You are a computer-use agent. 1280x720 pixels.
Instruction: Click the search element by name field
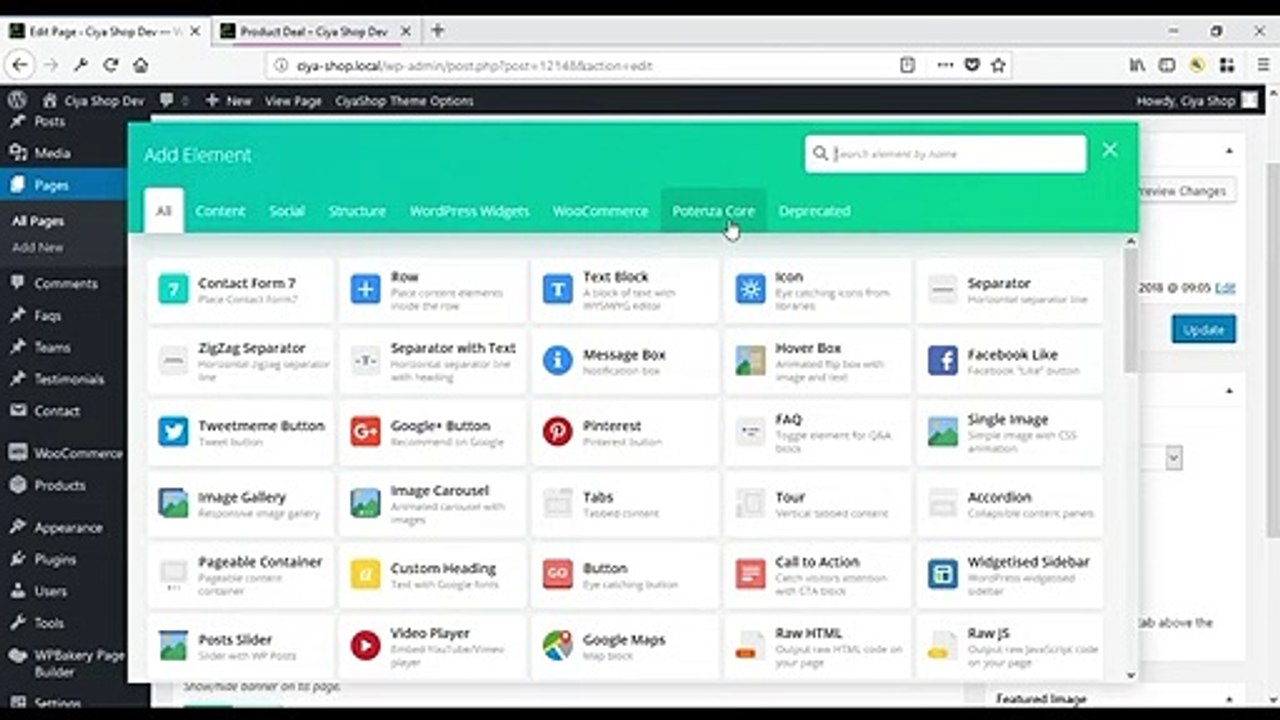tap(946, 154)
